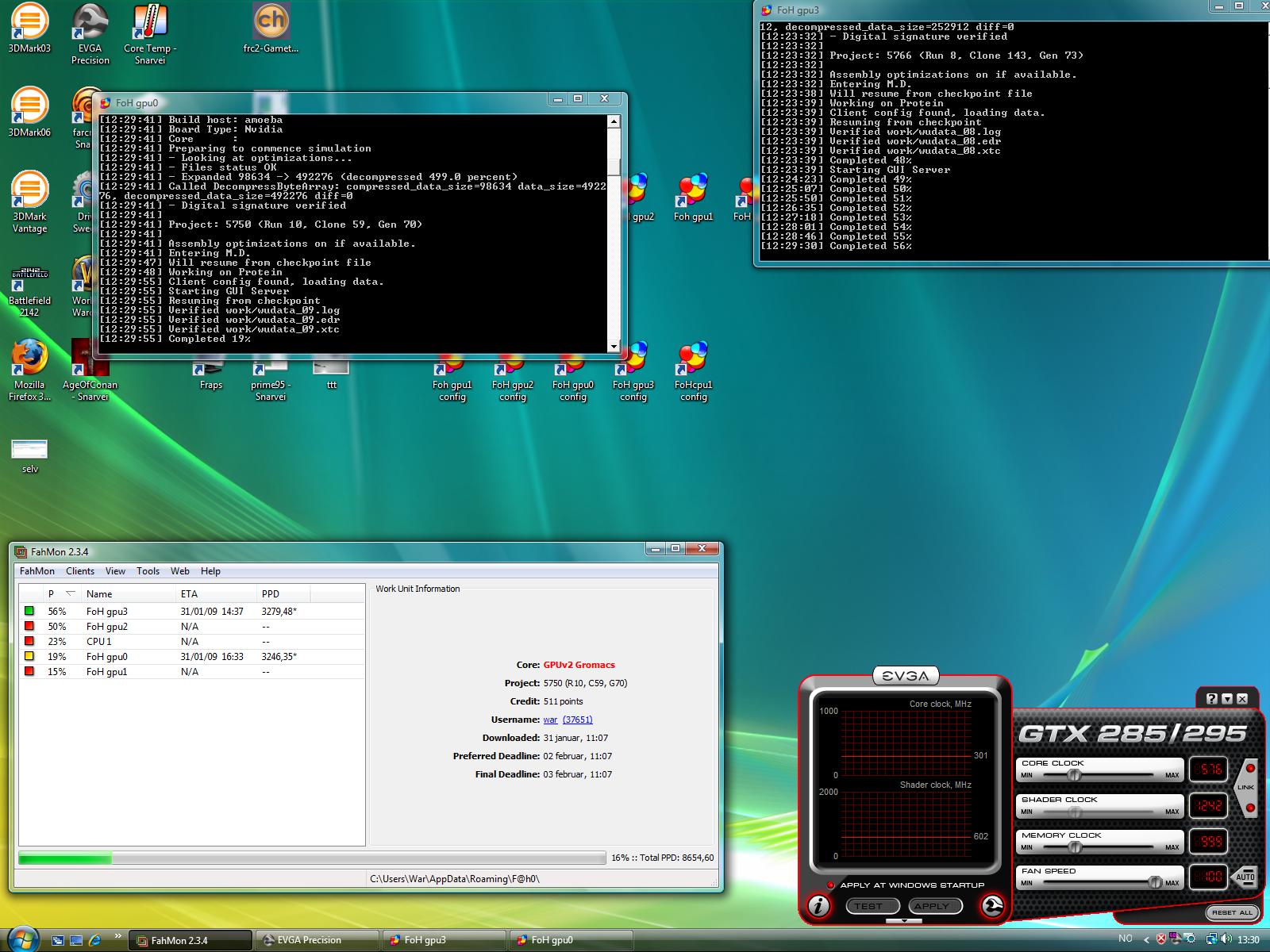This screenshot has width=1270, height=952.
Task: Launch the FoH gpu1 desktop shortcut
Action: pos(693,198)
